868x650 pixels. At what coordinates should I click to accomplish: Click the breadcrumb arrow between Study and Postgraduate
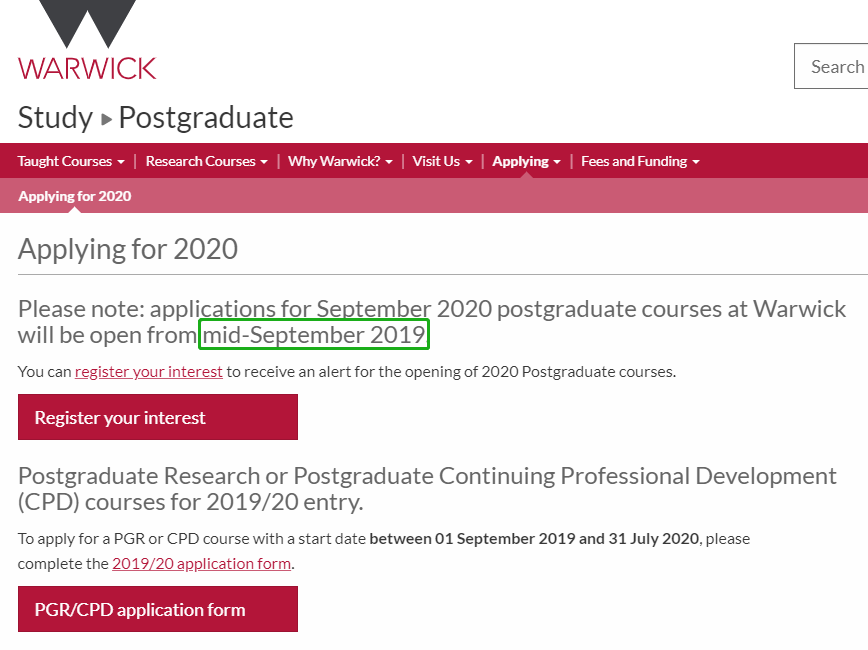tap(106, 119)
